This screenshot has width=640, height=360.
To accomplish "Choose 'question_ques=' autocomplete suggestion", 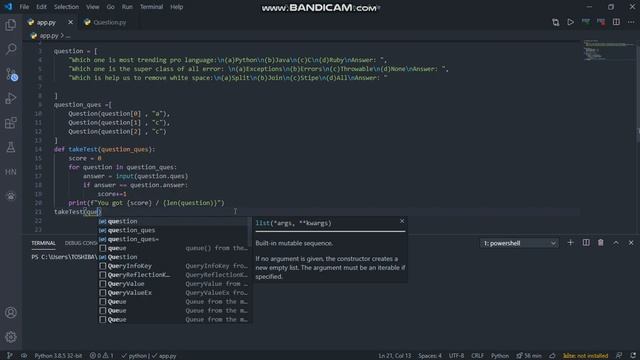I will (174, 239).
